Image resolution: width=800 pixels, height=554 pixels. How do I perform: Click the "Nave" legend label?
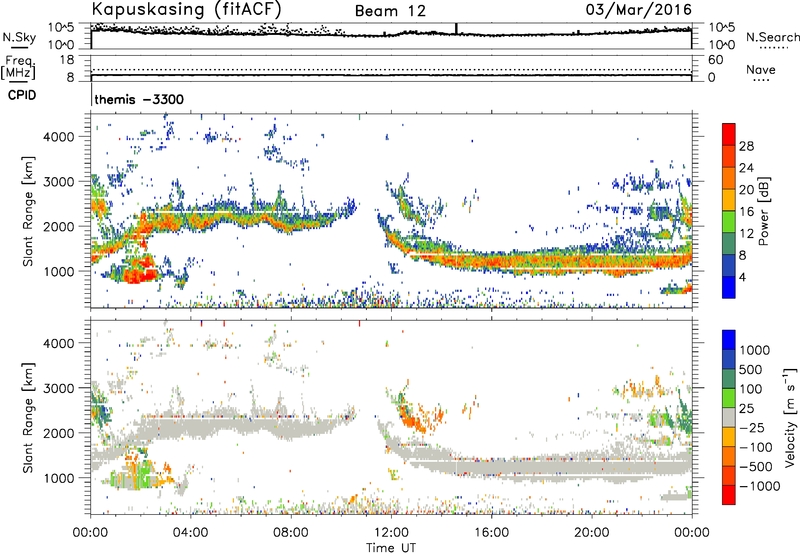(x=760, y=69)
